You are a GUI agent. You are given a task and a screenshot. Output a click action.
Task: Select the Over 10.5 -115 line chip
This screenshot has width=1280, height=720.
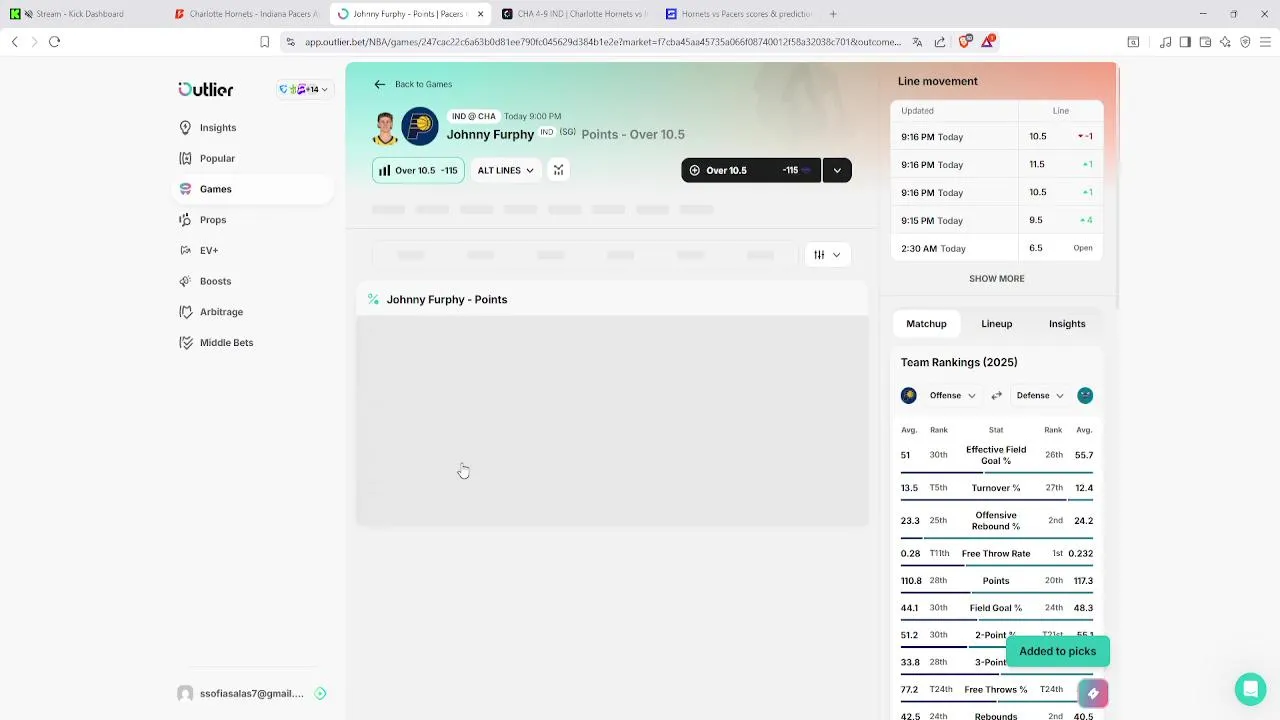tap(418, 170)
